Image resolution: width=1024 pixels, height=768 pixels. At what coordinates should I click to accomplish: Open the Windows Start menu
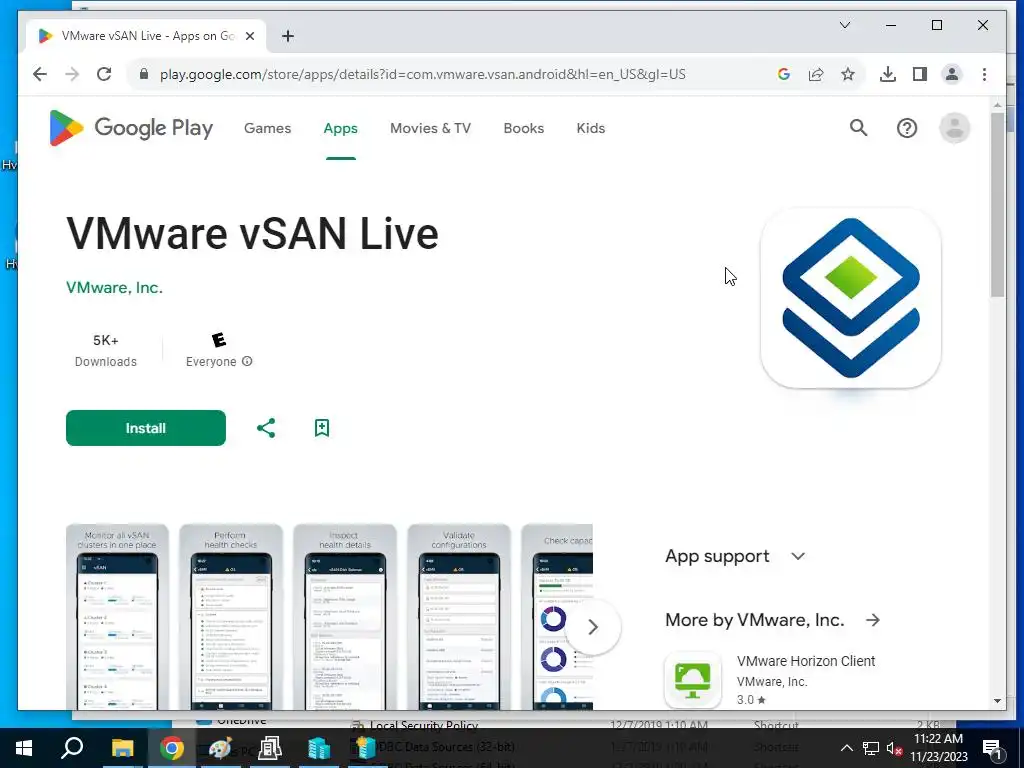click(24, 748)
